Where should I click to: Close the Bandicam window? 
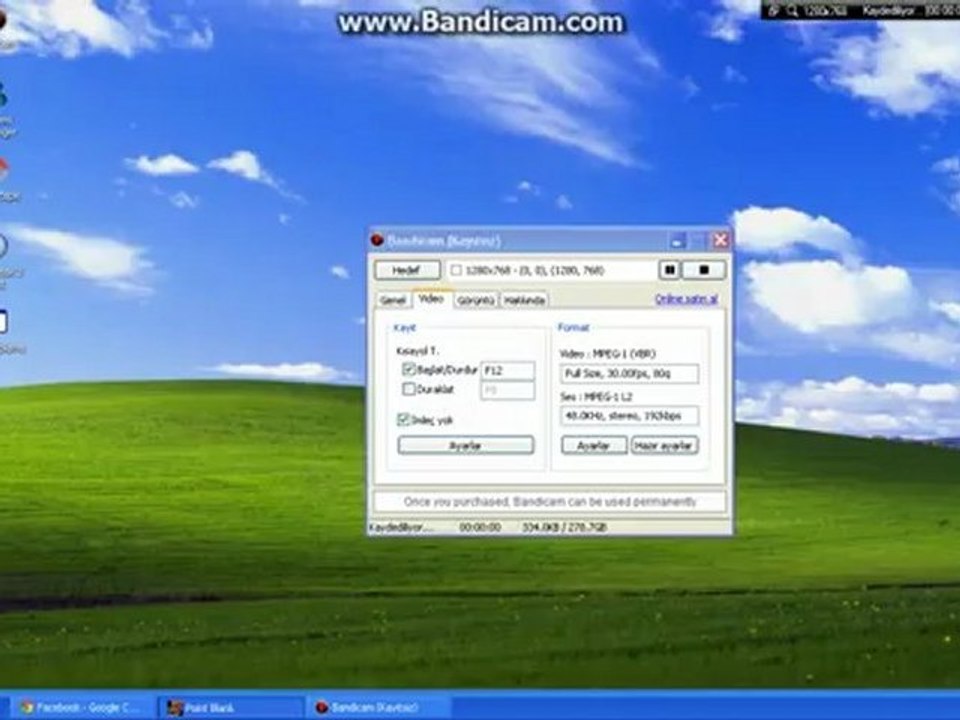coord(721,240)
